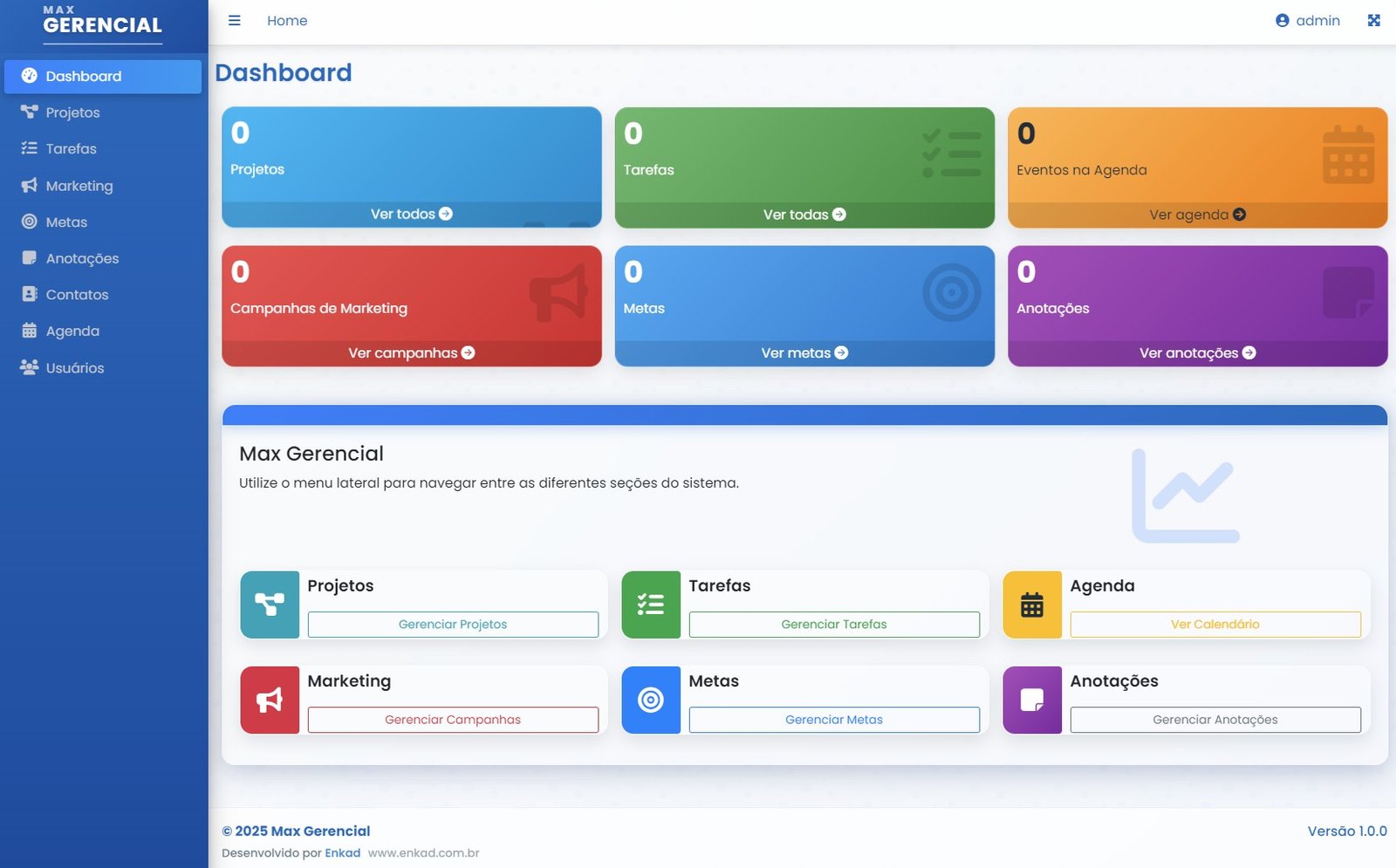Open the admin user menu
1396x868 pixels.
pos(1307,21)
